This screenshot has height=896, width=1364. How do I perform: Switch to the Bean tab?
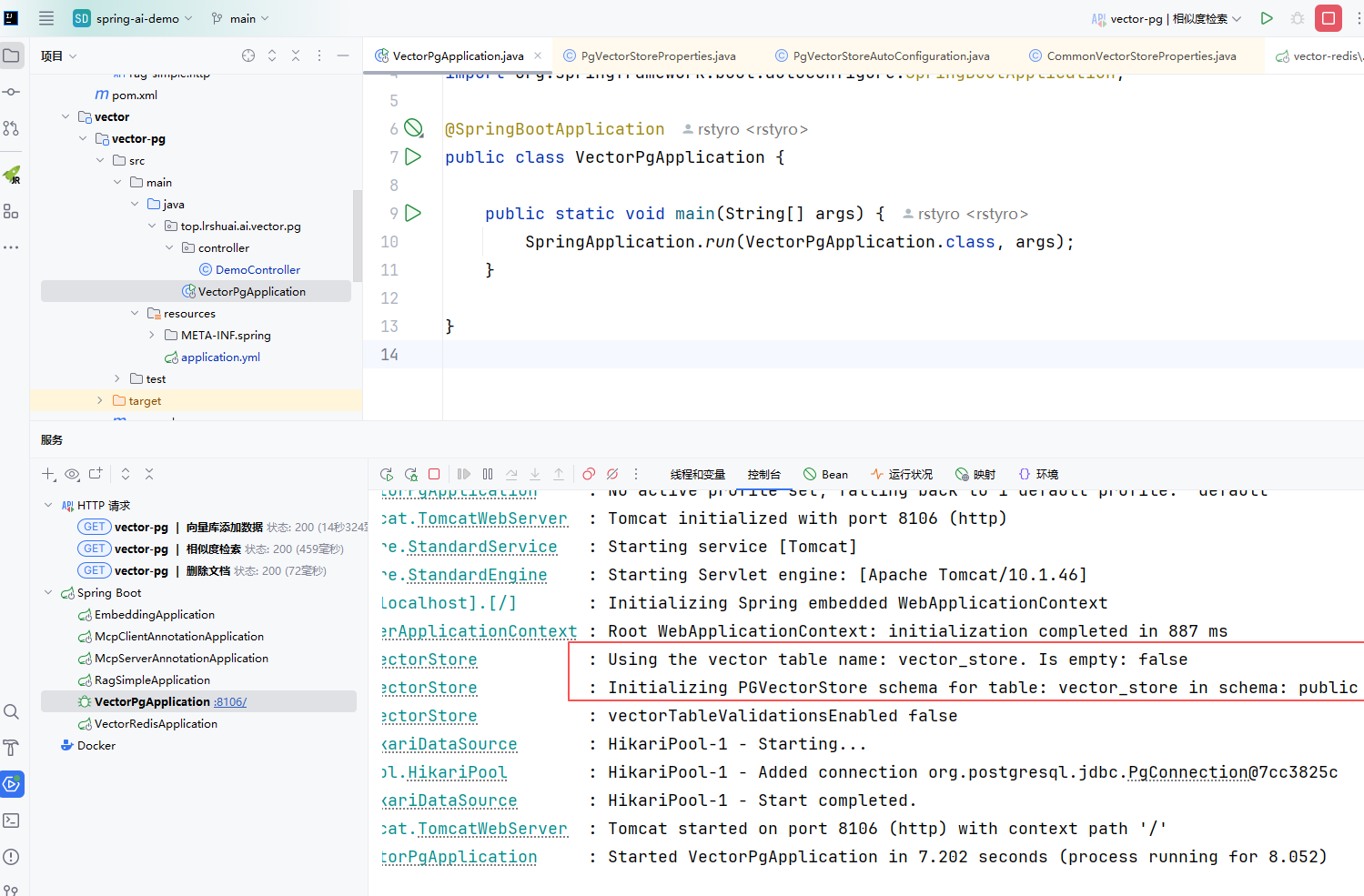pyautogui.click(x=825, y=474)
